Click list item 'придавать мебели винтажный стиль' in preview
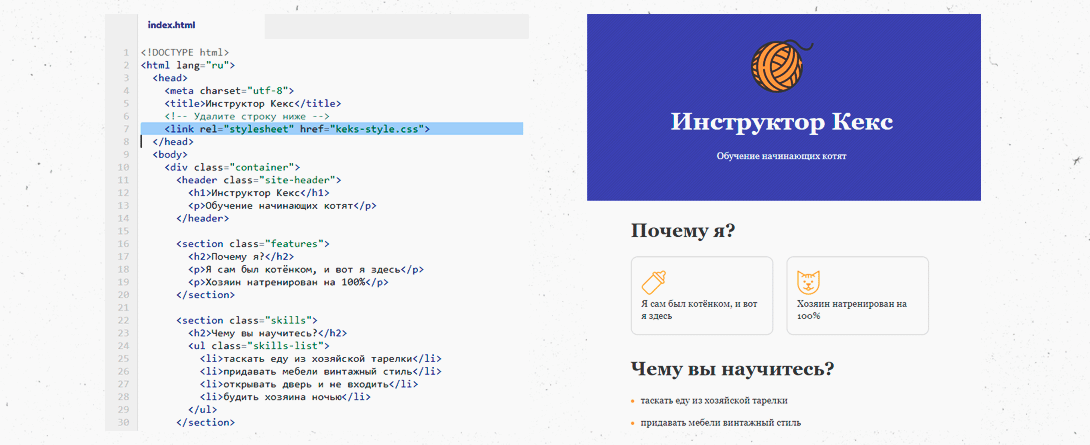The width and height of the screenshot is (1090, 445). [721, 423]
